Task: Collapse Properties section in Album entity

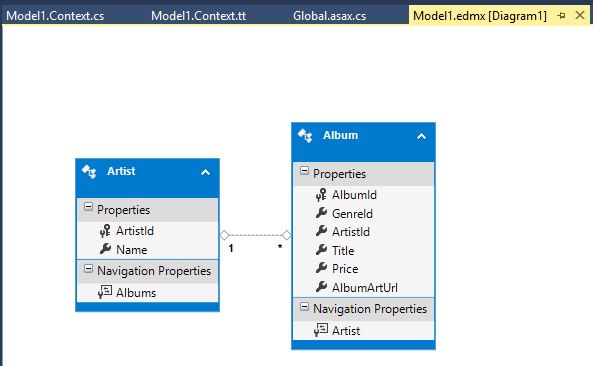Action: pyautogui.click(x=304, y=171)
